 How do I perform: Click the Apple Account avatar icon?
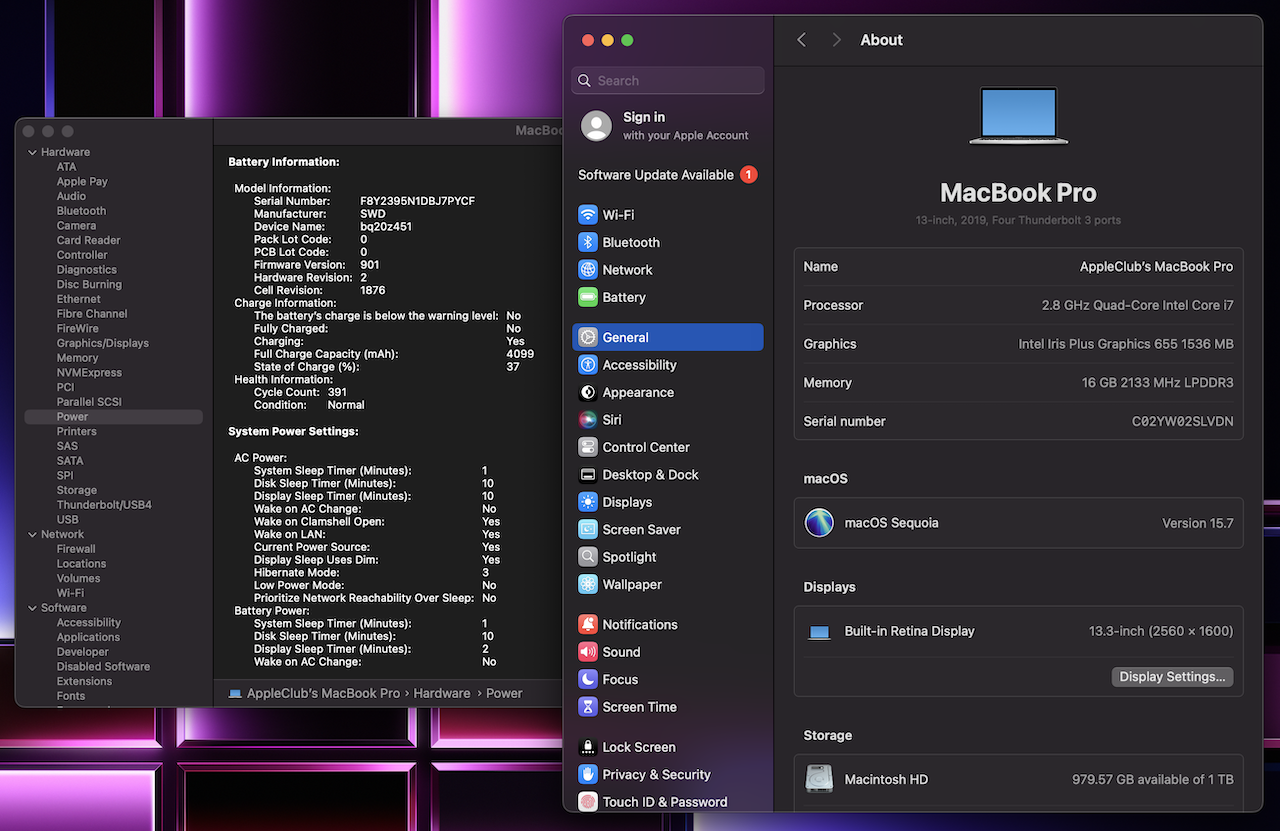[x=597, y=126]
